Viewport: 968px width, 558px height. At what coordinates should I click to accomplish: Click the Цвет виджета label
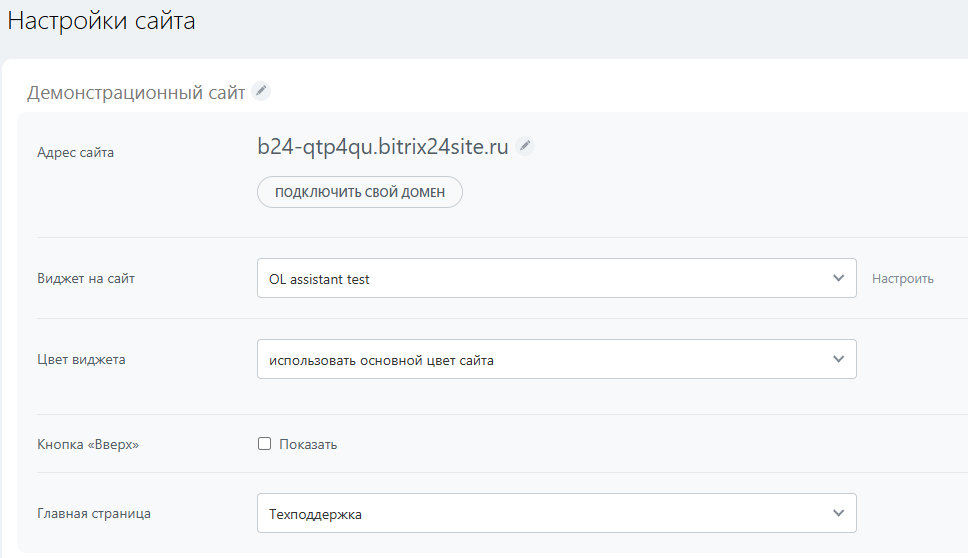(x=81, y=359)
